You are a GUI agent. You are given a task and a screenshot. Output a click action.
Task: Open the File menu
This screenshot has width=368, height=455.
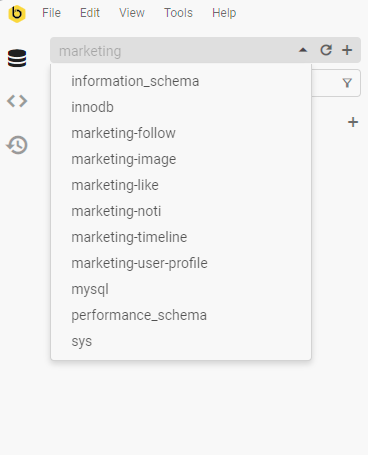(x=51, y=13)
